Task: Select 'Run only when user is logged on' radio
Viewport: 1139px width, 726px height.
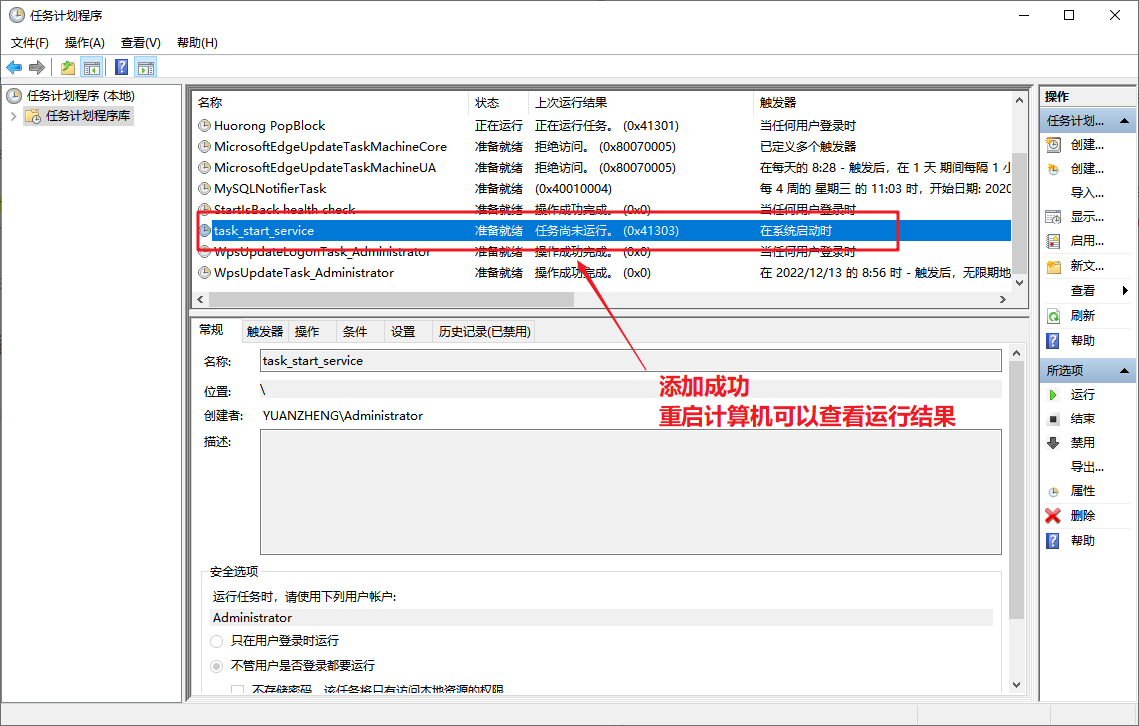Action: pos(217,641)
